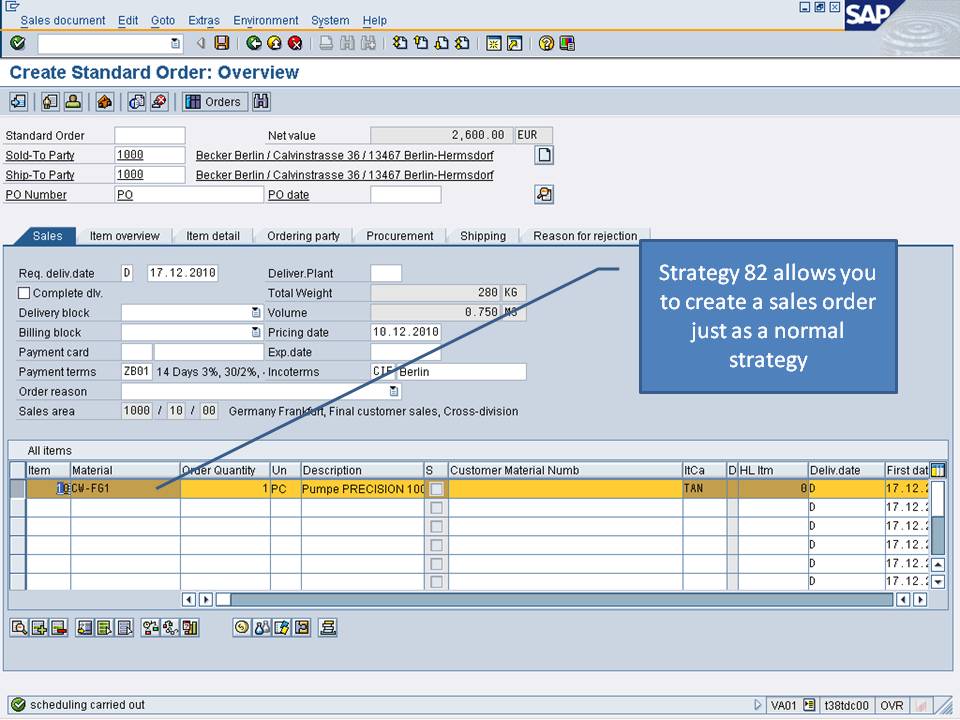The width and height of the screenshot is (960, 720).
Task: Open the Billing block dropdown
Action: pos(256,332)
